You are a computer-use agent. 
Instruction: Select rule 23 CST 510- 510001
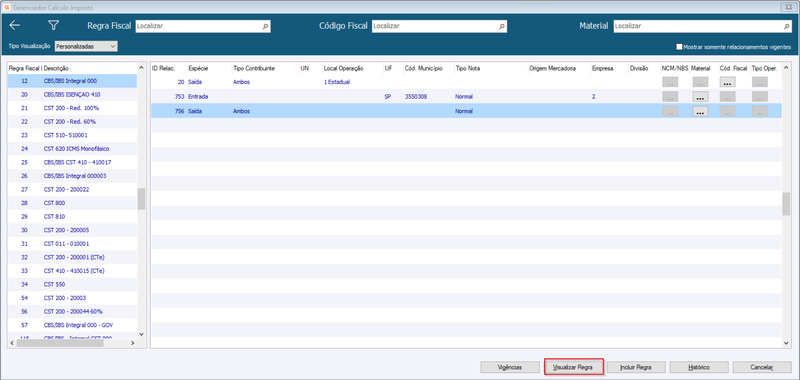(72, 135)
